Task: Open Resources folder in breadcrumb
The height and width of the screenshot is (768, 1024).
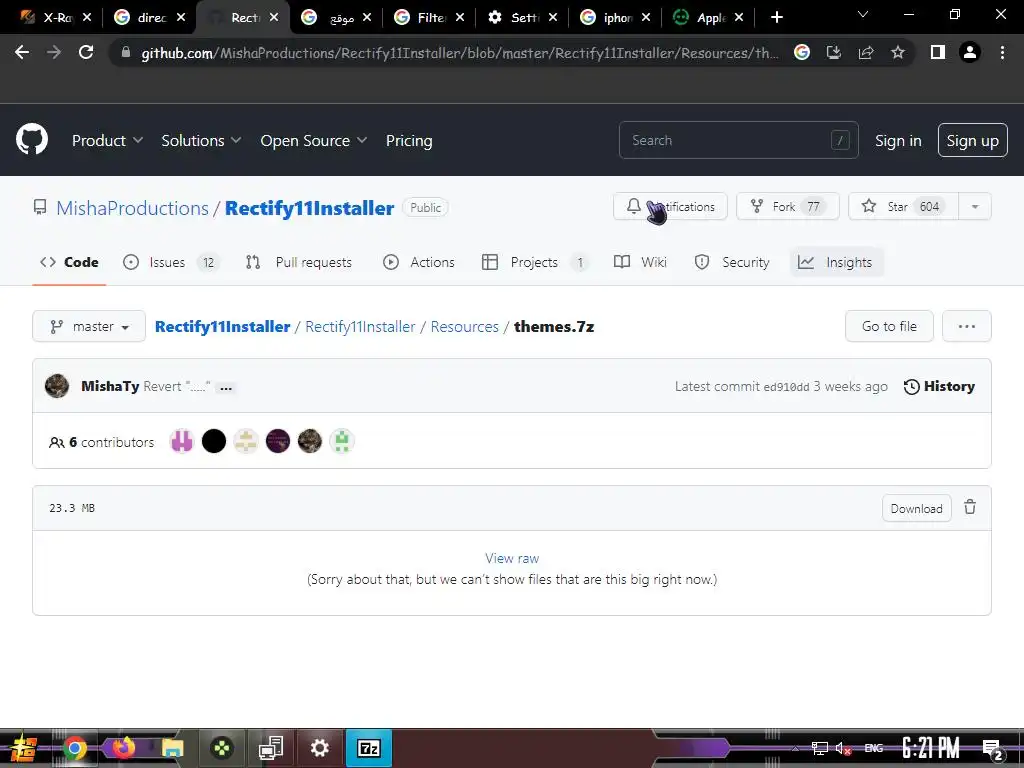Action: point(464,327)
